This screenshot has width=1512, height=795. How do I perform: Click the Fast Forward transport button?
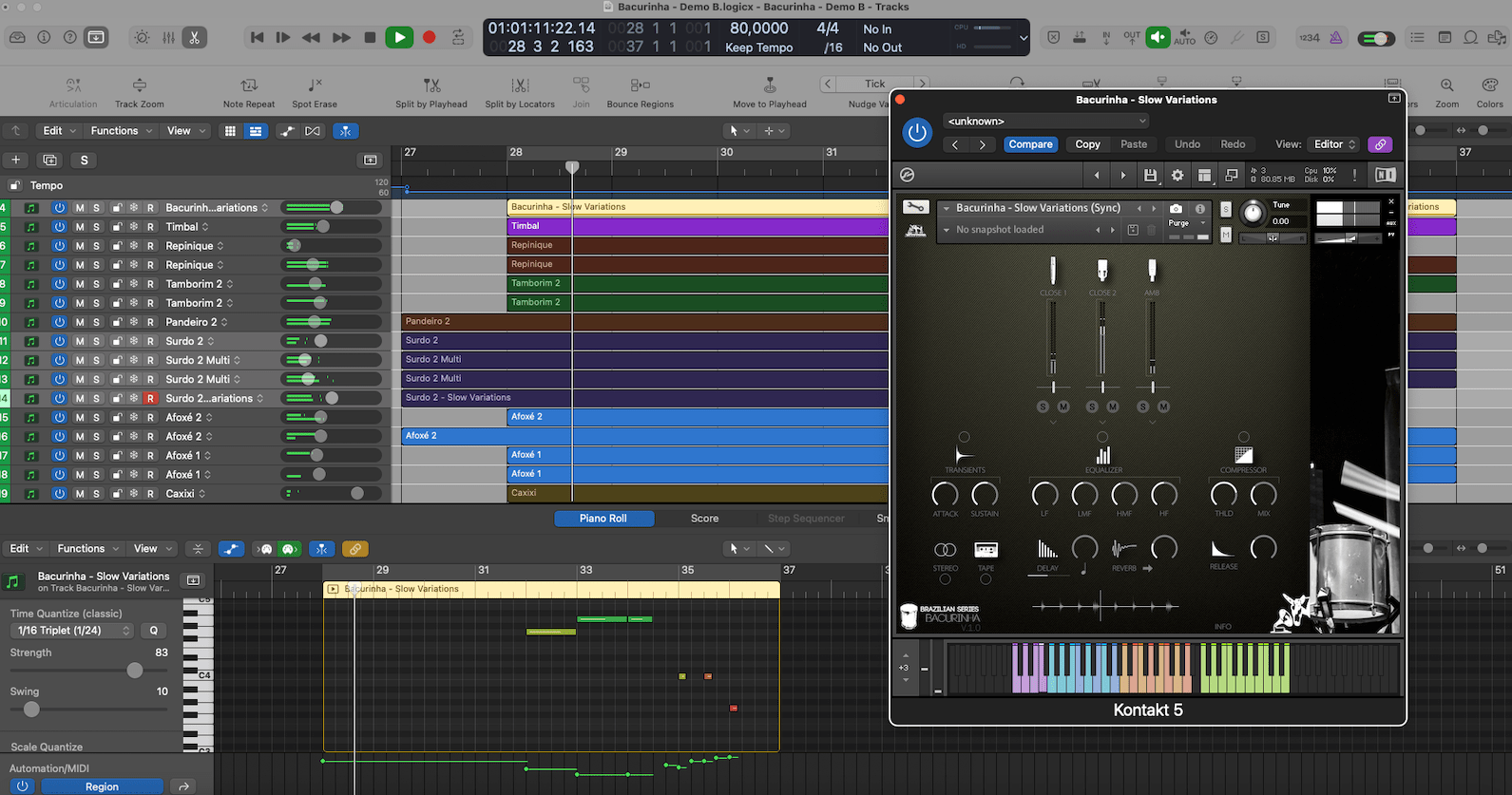pos(341,37)
